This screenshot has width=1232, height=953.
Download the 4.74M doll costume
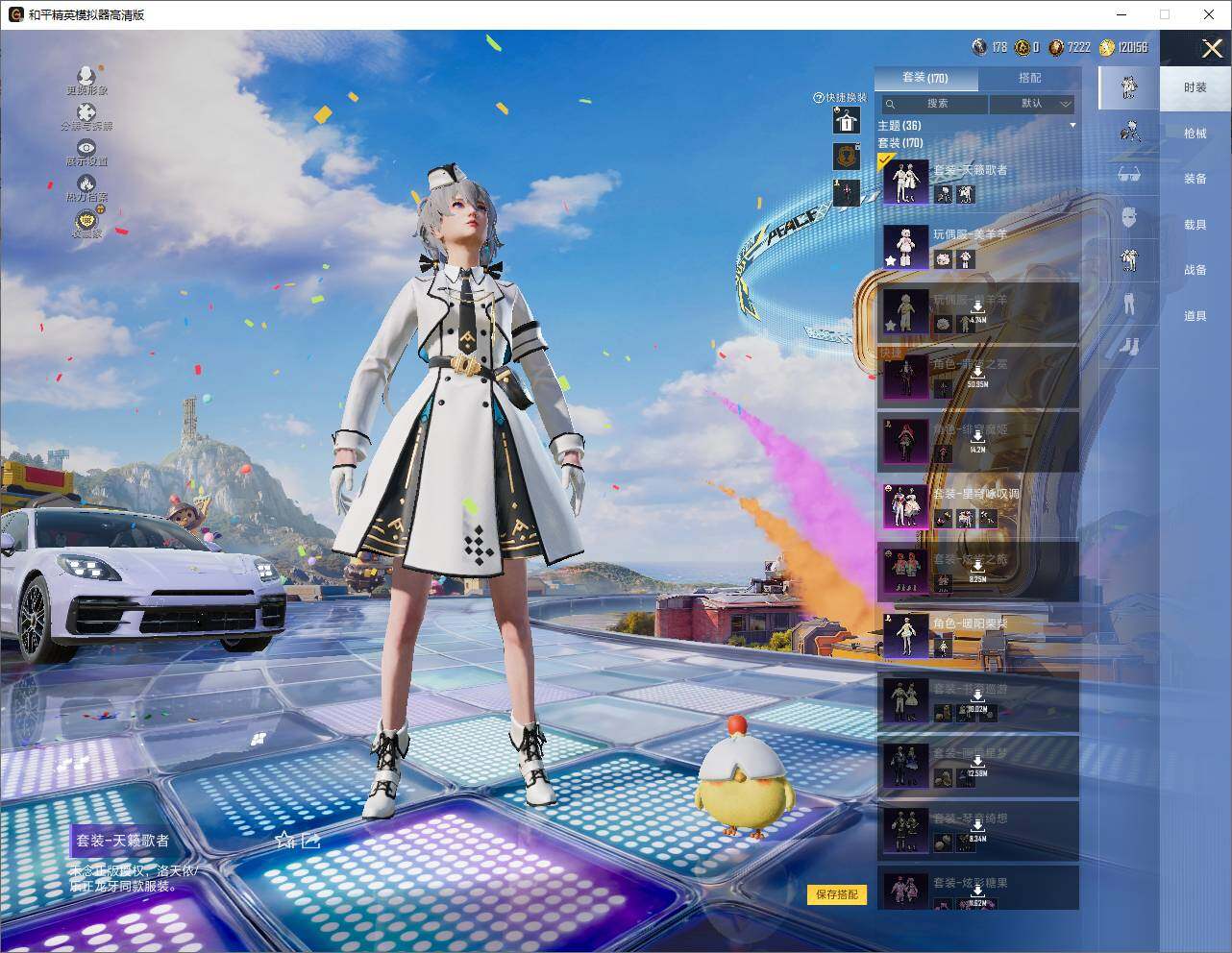(977, 311)
